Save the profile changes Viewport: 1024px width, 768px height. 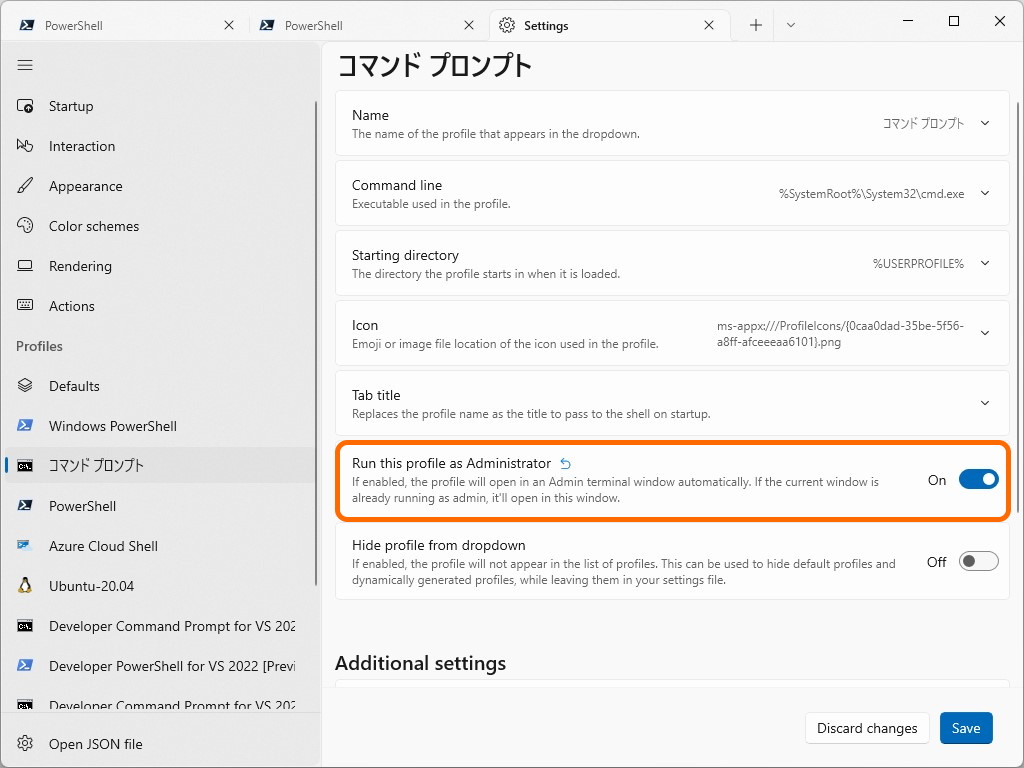(965, 728)
